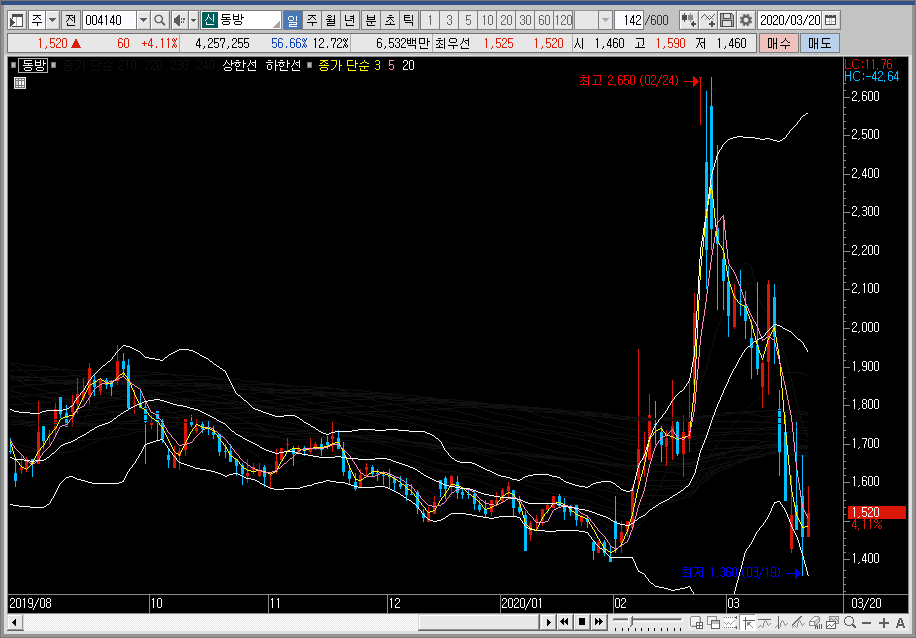Open the 주 type dropdown arrow
This screenshot has width=916, height=638.
[53, 20]
